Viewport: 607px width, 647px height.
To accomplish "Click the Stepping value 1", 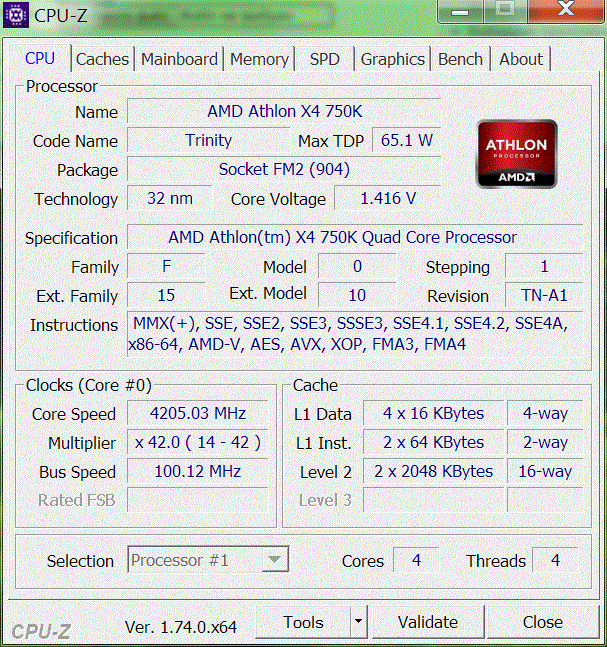I will [544, 266].
